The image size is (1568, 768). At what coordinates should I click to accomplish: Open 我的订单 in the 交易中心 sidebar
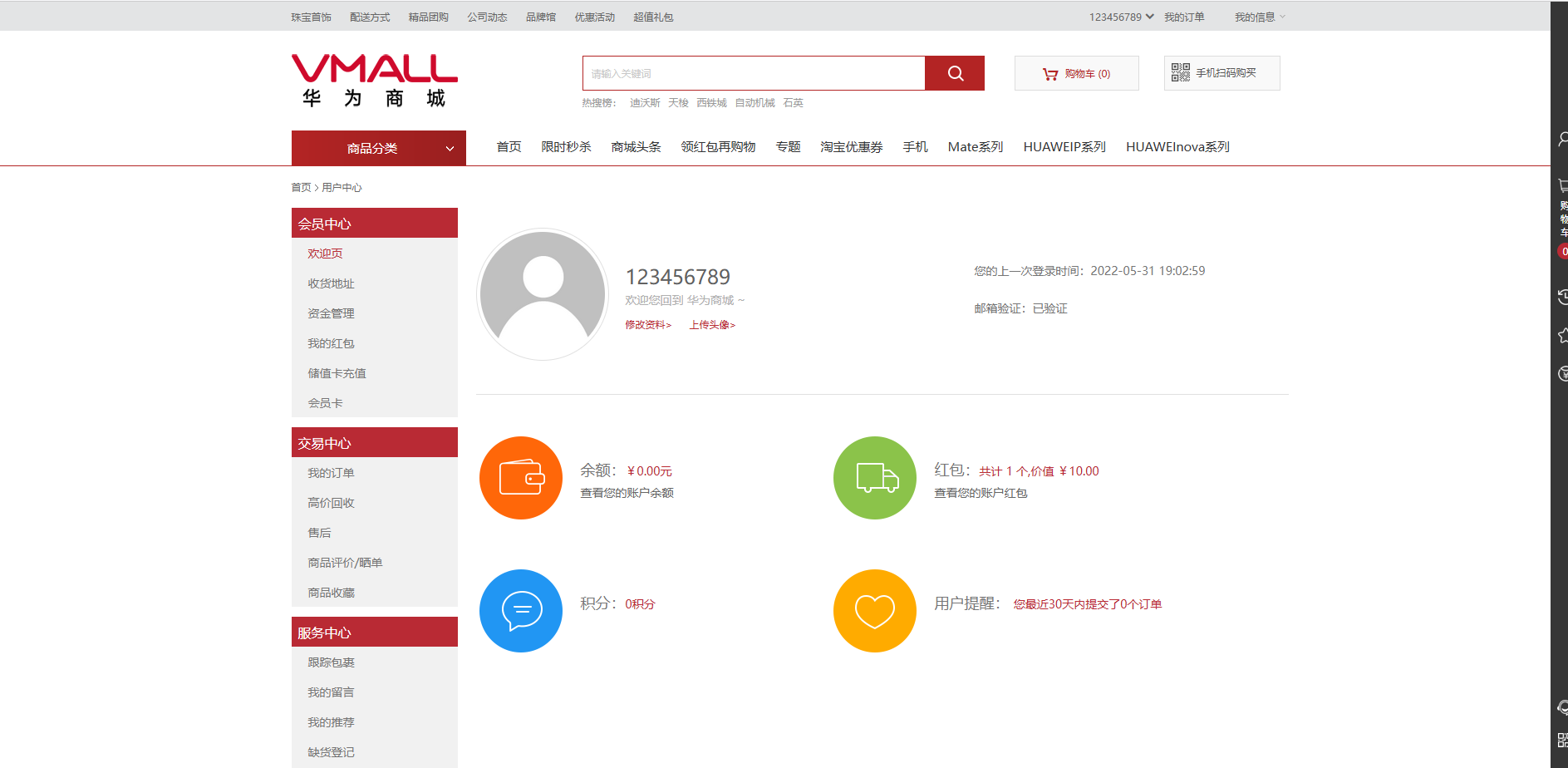[331, 473]
